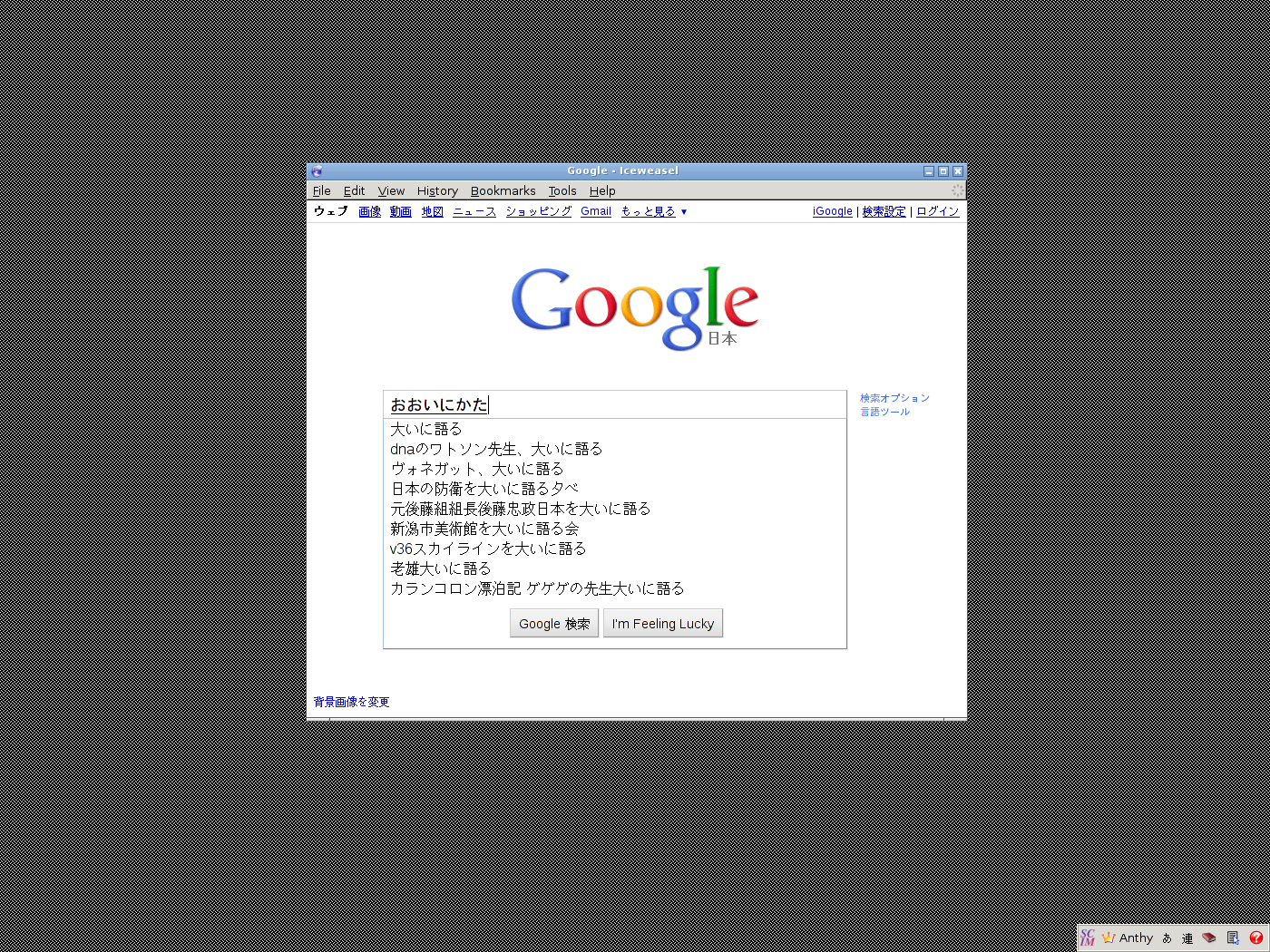Click the red help question mark icon

coord(1255,937)
